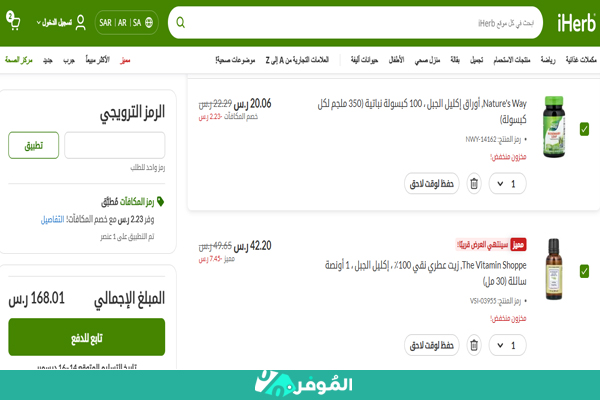Delete The Vitamin Shoppe item with trash icon
600x400 pixels.
(474, 345)
